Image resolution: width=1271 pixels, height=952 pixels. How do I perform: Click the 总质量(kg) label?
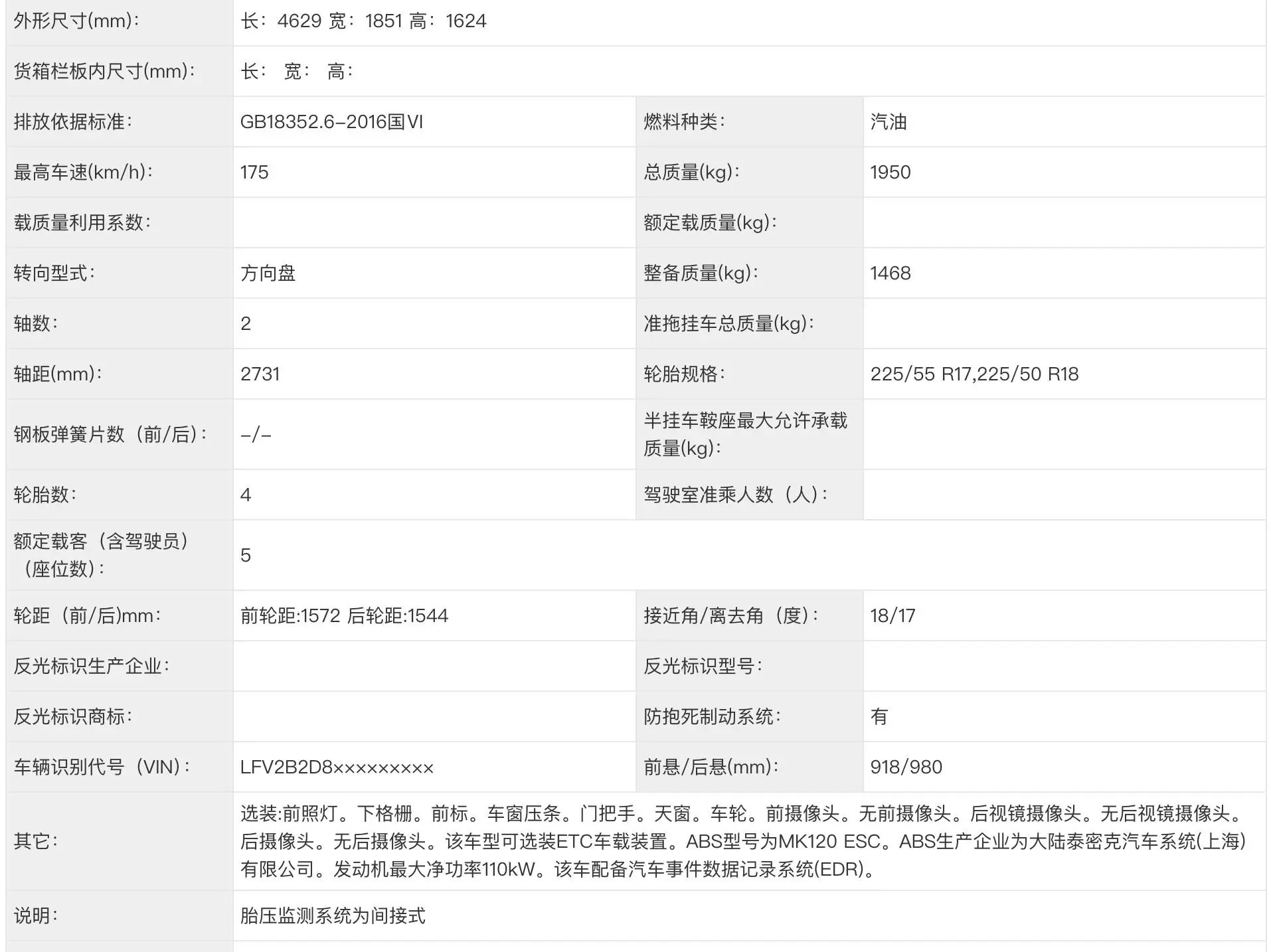[691, 173]
